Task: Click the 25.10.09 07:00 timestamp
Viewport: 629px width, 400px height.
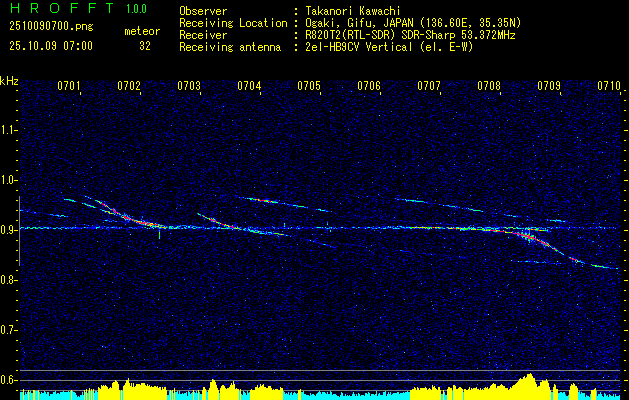Action: (x=50, y=46)
